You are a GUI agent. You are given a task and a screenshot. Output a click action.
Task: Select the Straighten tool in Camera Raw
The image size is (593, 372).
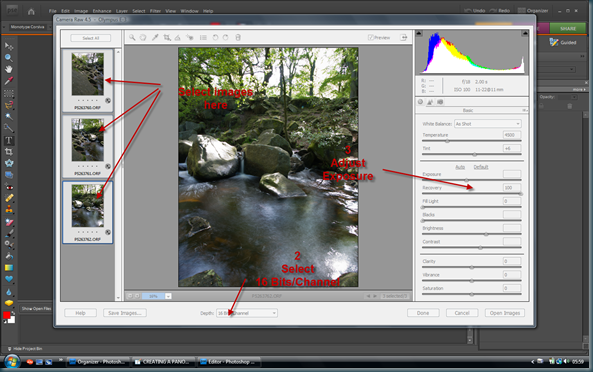pos(177,37)
